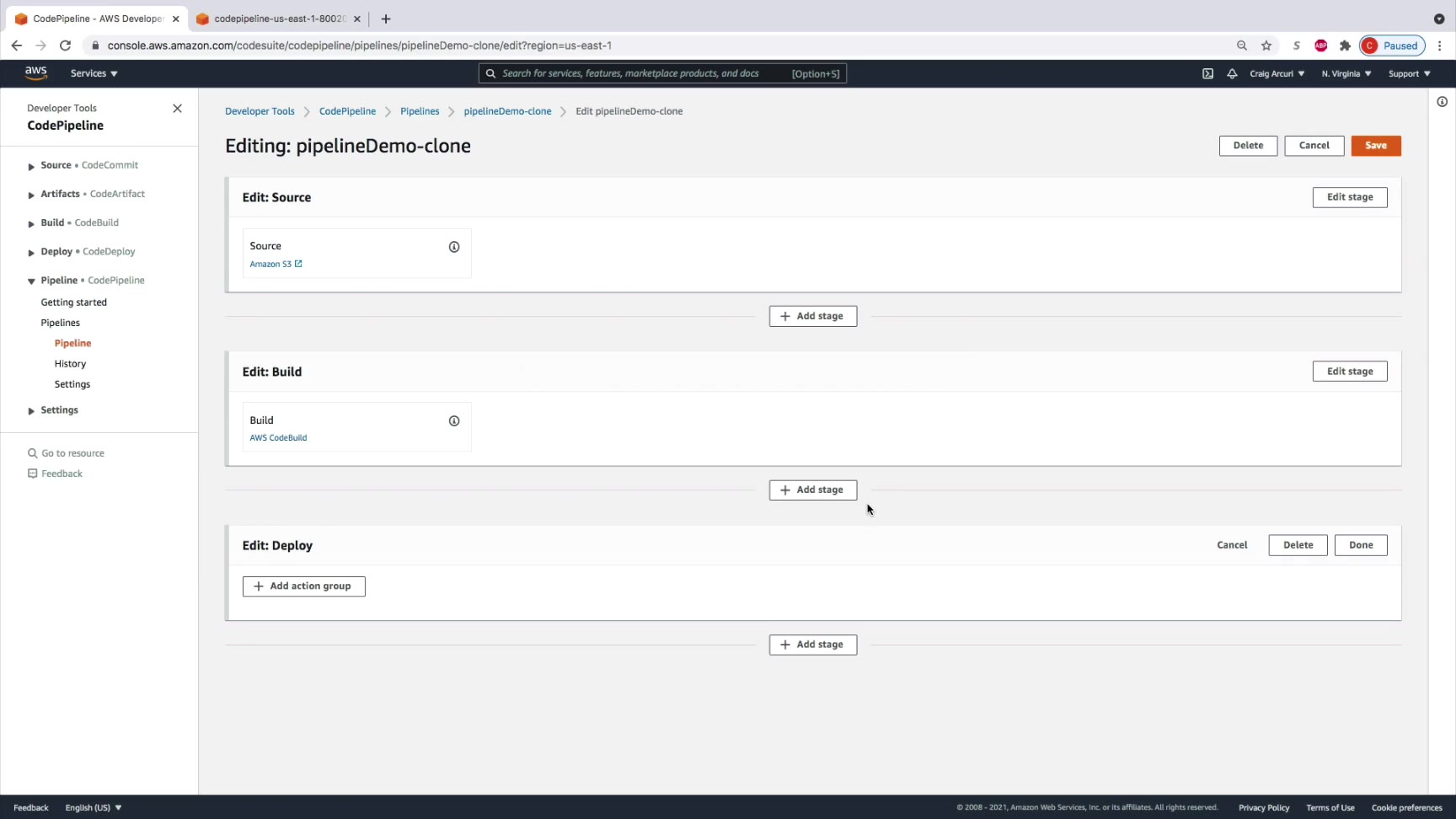The image size is (1456, 819).
Task: Open the notifications bell icon
Action: (x=1232, y=73)
